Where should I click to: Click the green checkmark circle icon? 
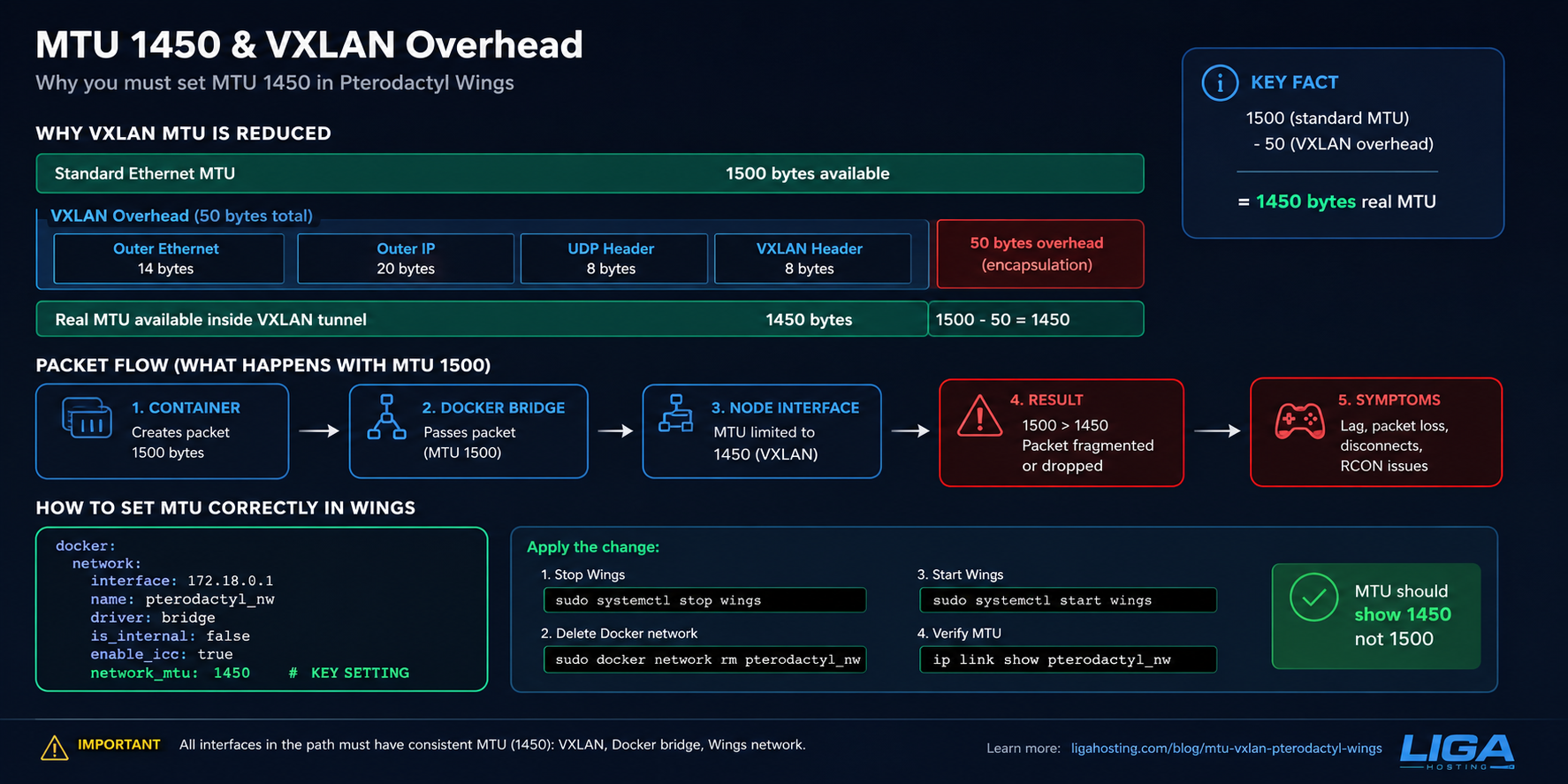point(1313,598)
